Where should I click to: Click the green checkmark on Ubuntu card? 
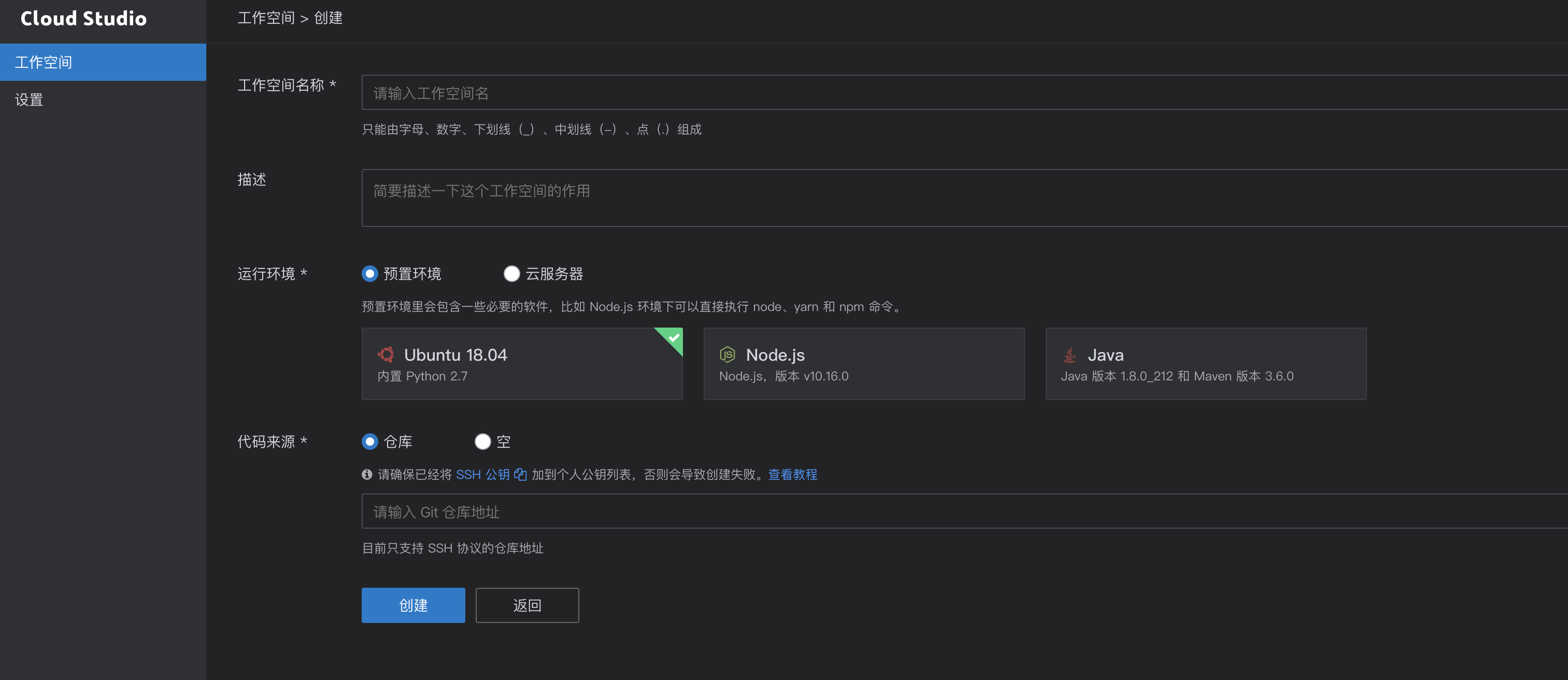pos(673,337)
